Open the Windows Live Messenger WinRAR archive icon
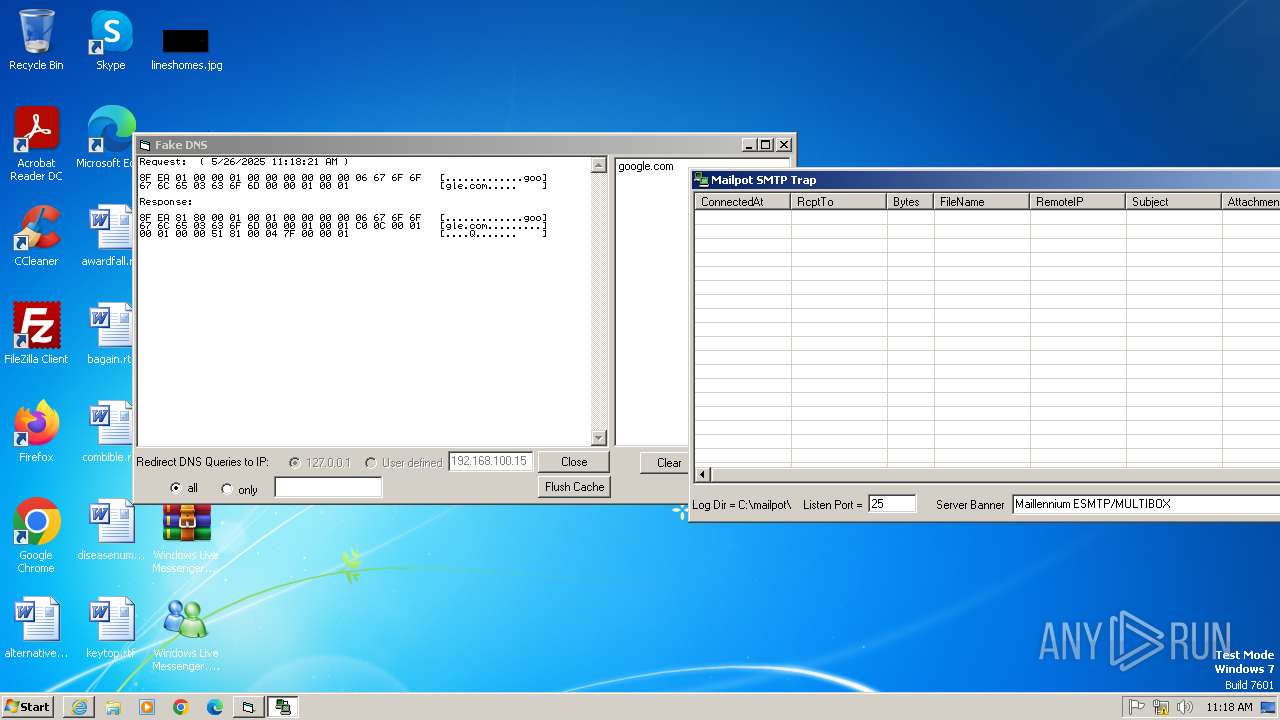Viewport: 1280px width, 720px height. pyautogui.click(x=186, y=538)
